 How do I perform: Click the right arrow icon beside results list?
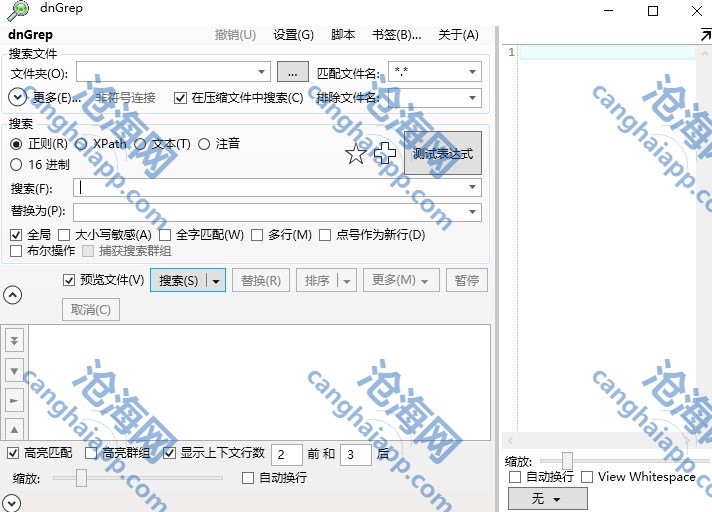tap(14, 401)
